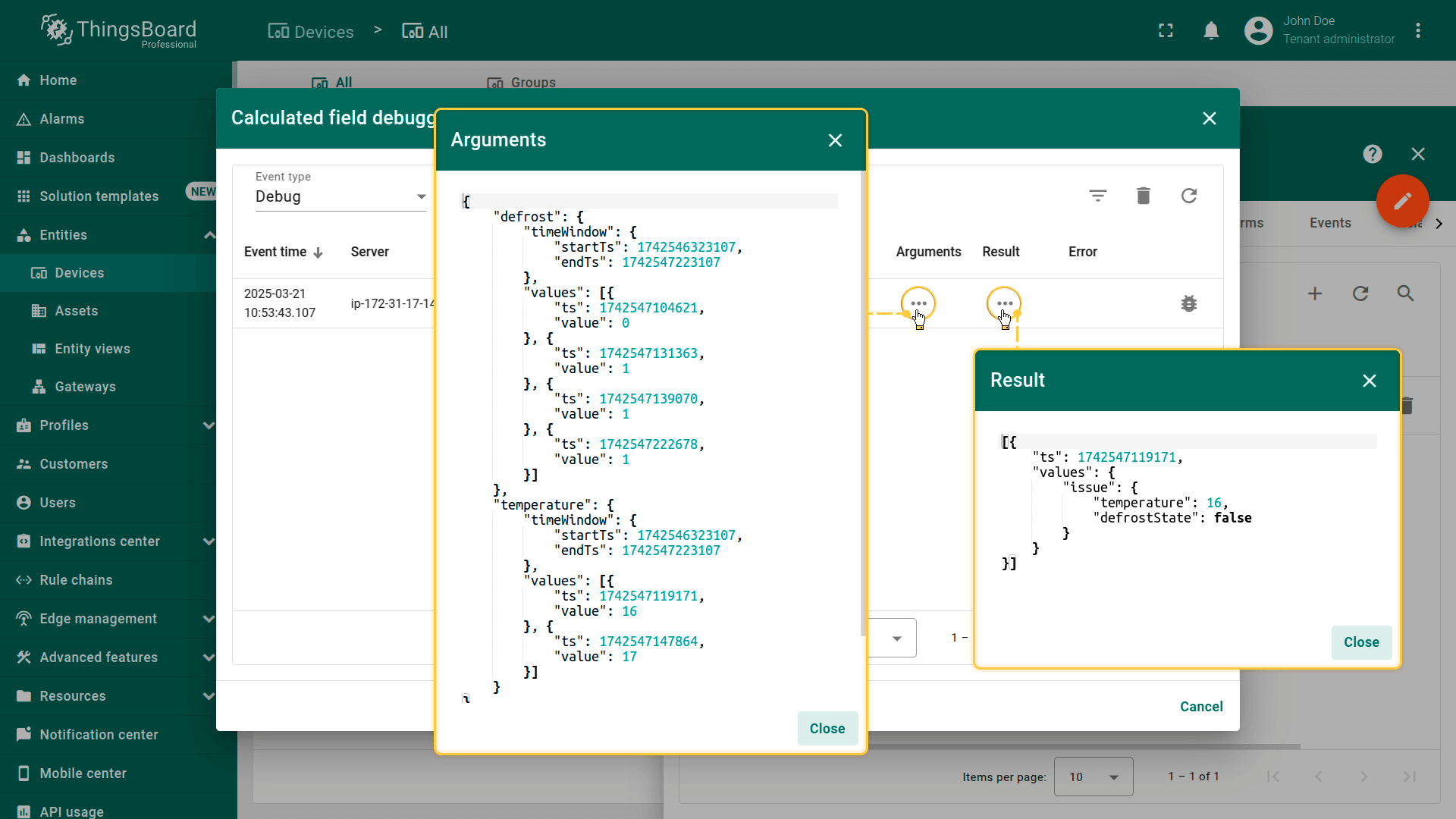Click Cancel in the debugging dialog
This screenshot has width=1456, height=819.
1200,707
